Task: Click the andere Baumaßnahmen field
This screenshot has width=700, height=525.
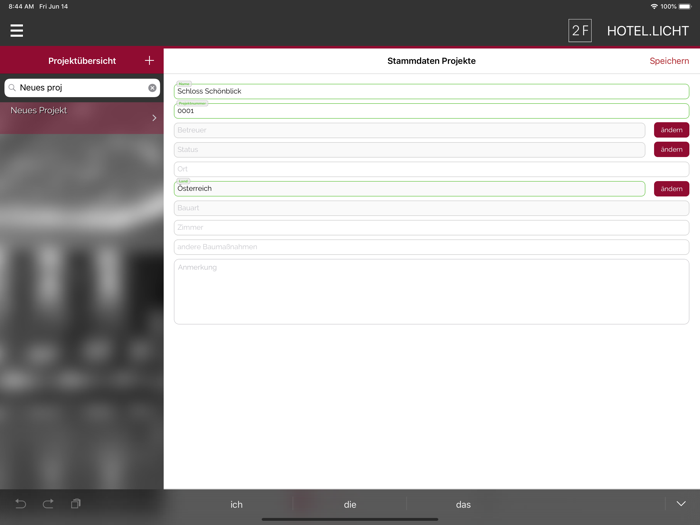Action: click(431, 247)
